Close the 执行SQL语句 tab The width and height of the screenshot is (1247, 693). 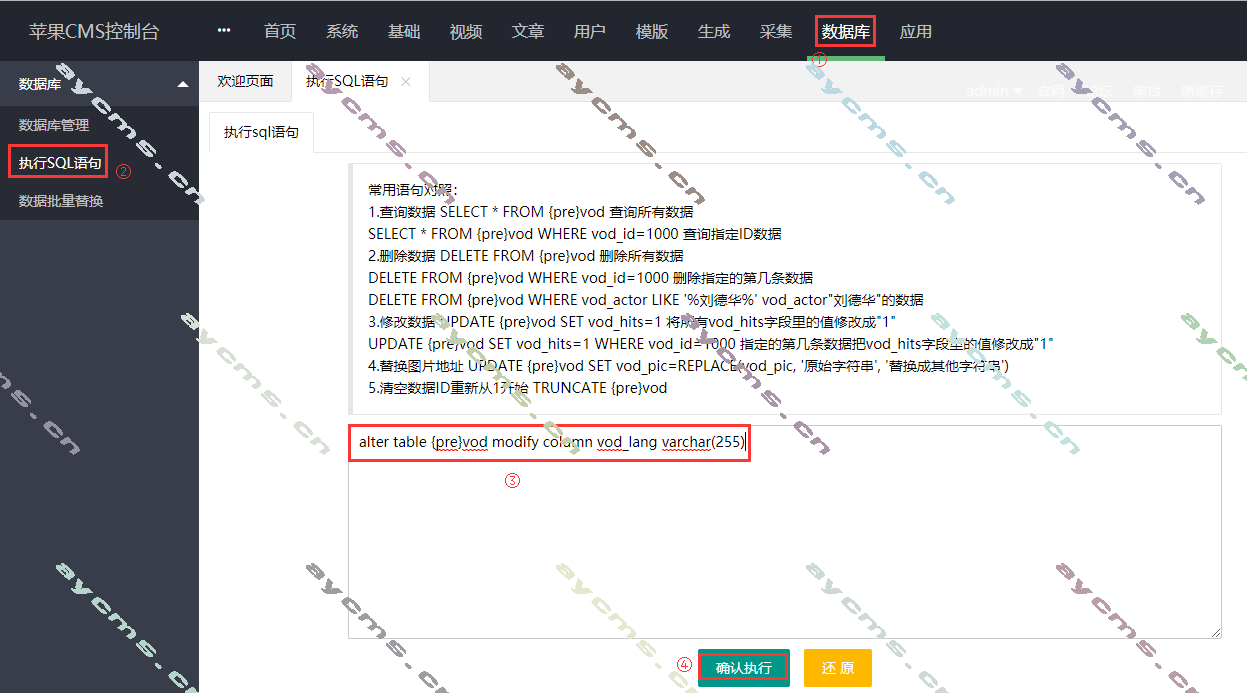[x=406, y=82]
